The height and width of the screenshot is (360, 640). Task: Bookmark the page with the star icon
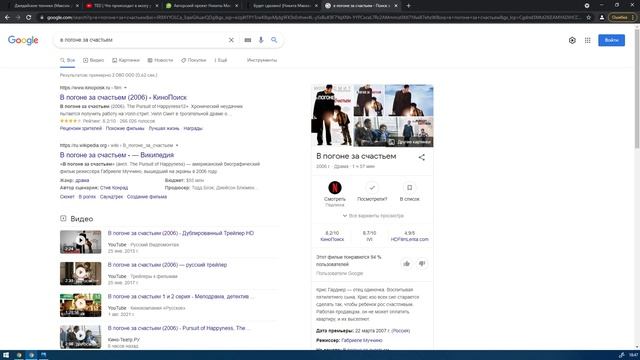589,18
